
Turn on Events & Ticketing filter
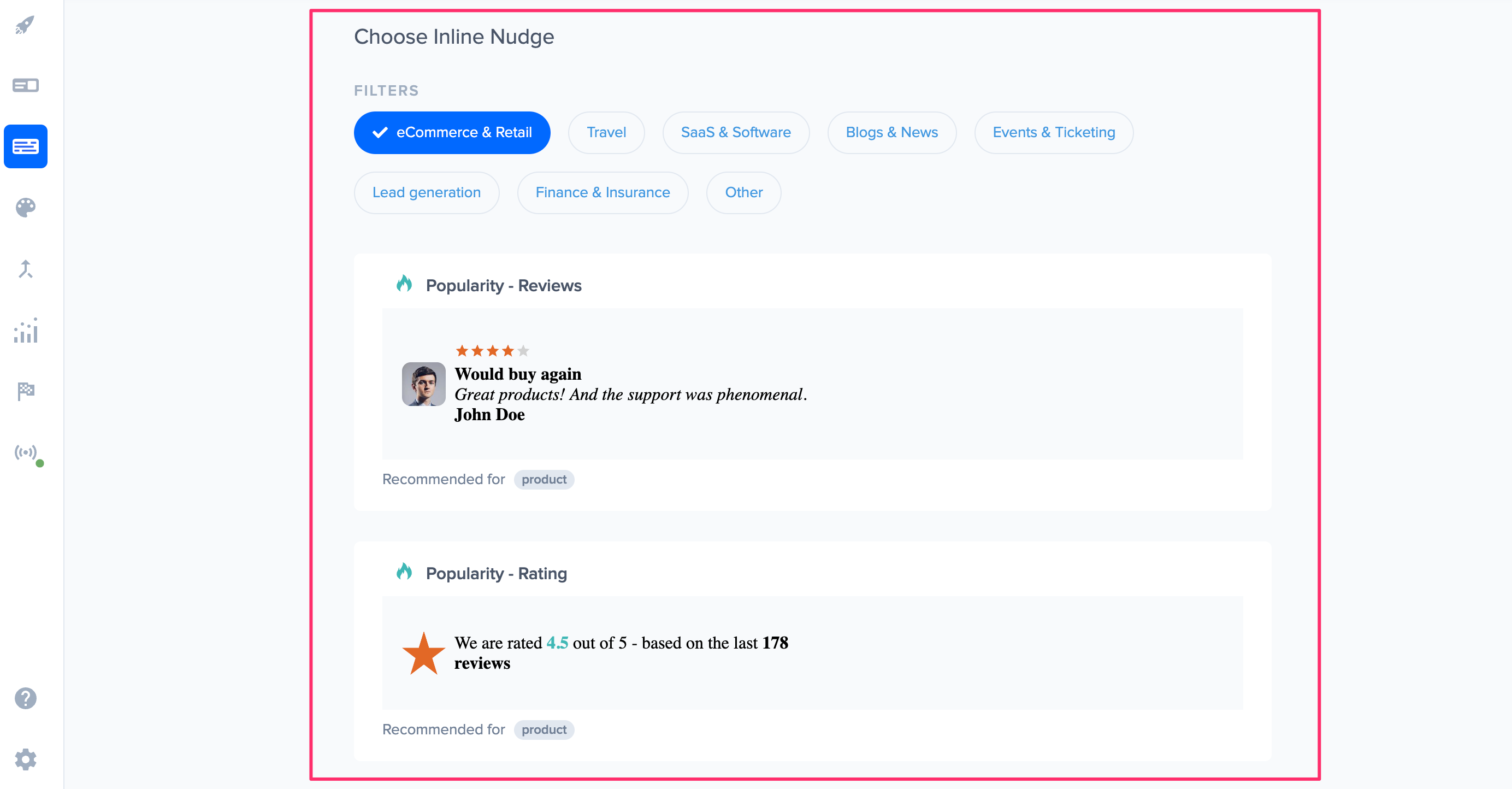(1053, 133)
